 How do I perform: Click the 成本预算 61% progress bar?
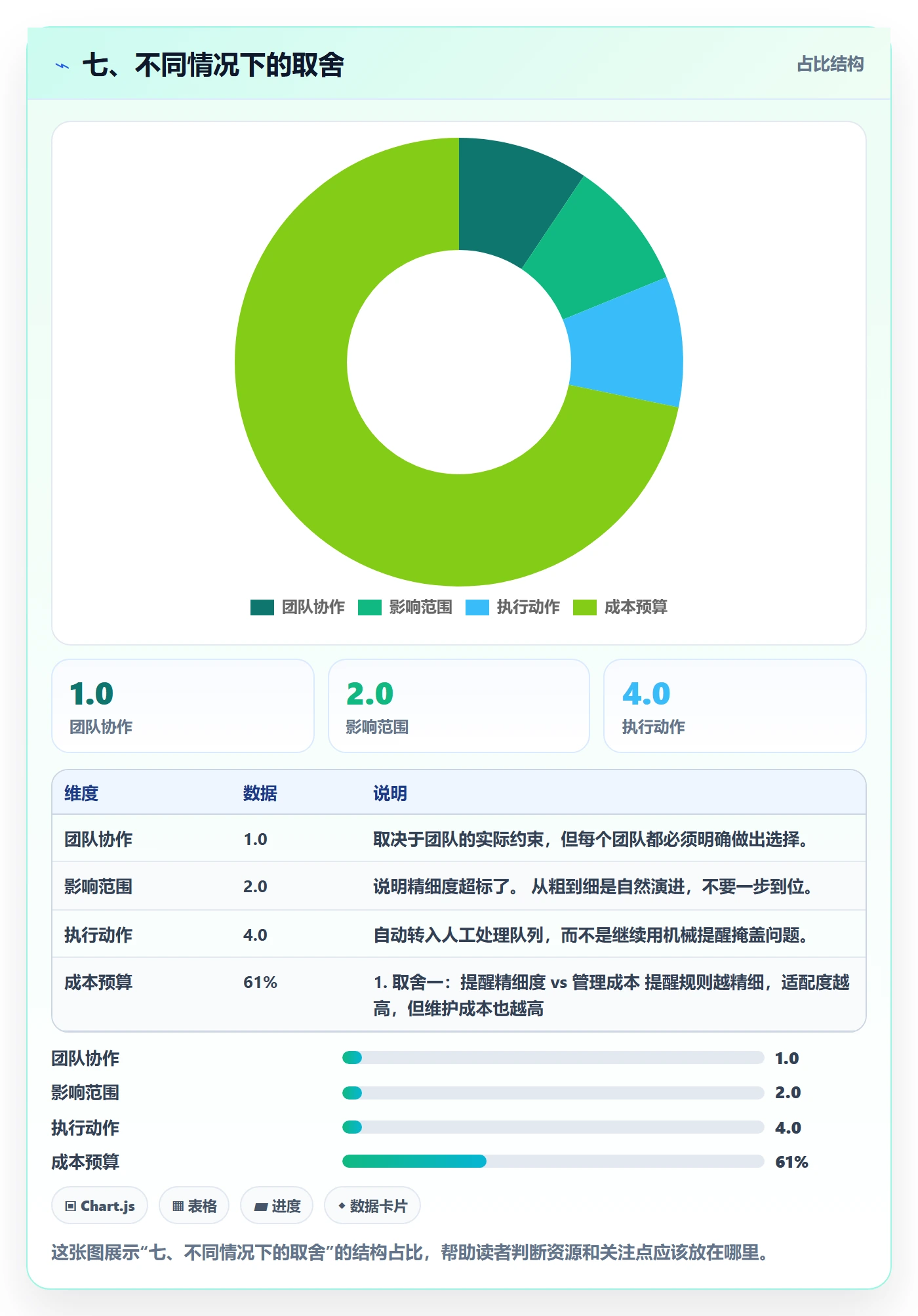(553, 1161)
